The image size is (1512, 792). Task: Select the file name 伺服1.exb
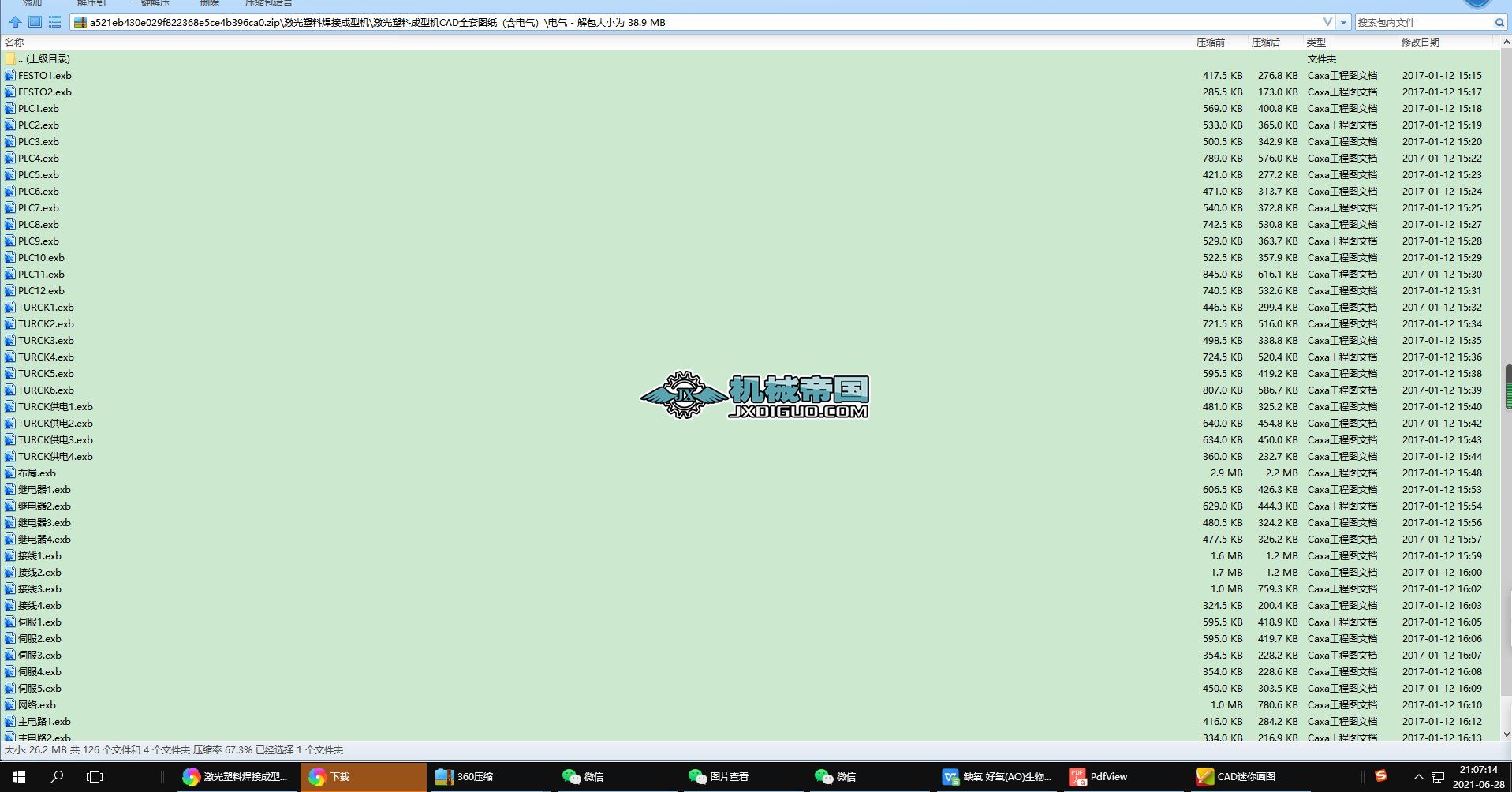[39, 622]
